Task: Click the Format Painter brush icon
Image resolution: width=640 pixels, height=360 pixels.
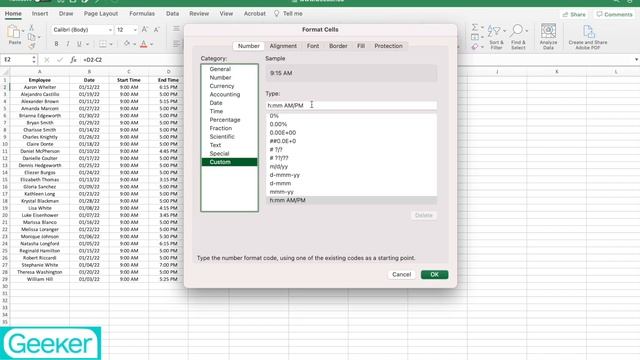Action: coord(31,46)
